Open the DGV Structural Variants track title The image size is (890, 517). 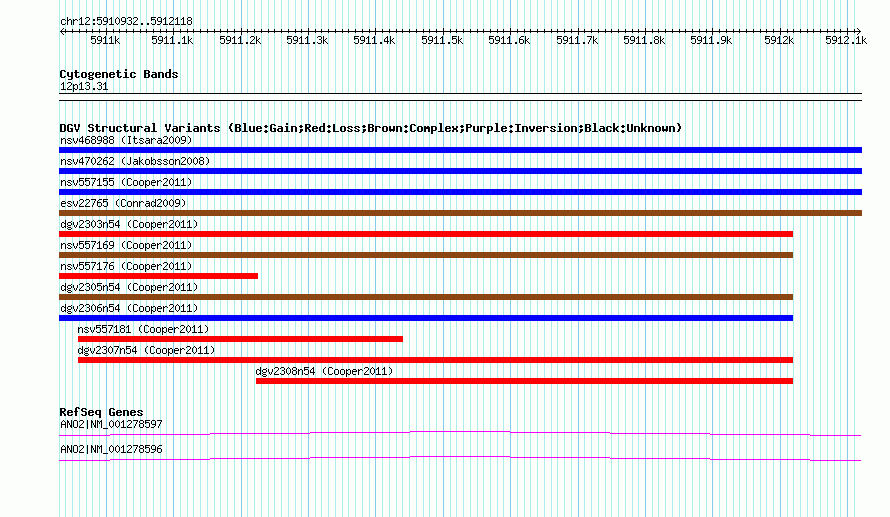pyautogui.click(x=371, y=128)
